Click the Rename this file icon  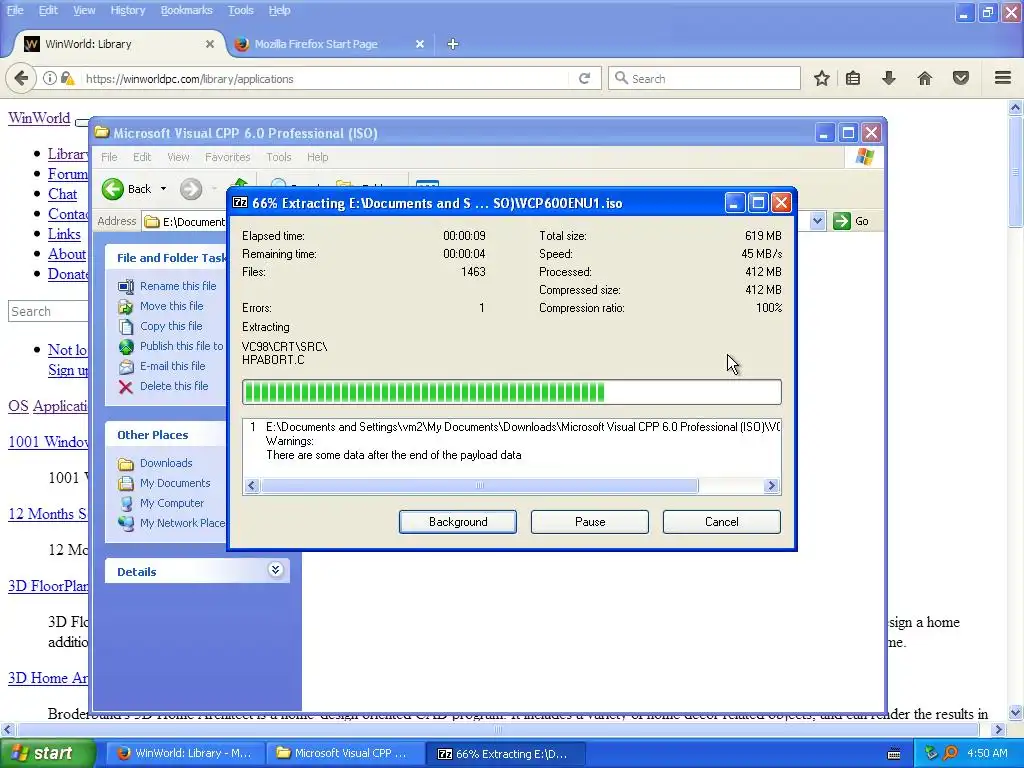[x=125, y=286]
